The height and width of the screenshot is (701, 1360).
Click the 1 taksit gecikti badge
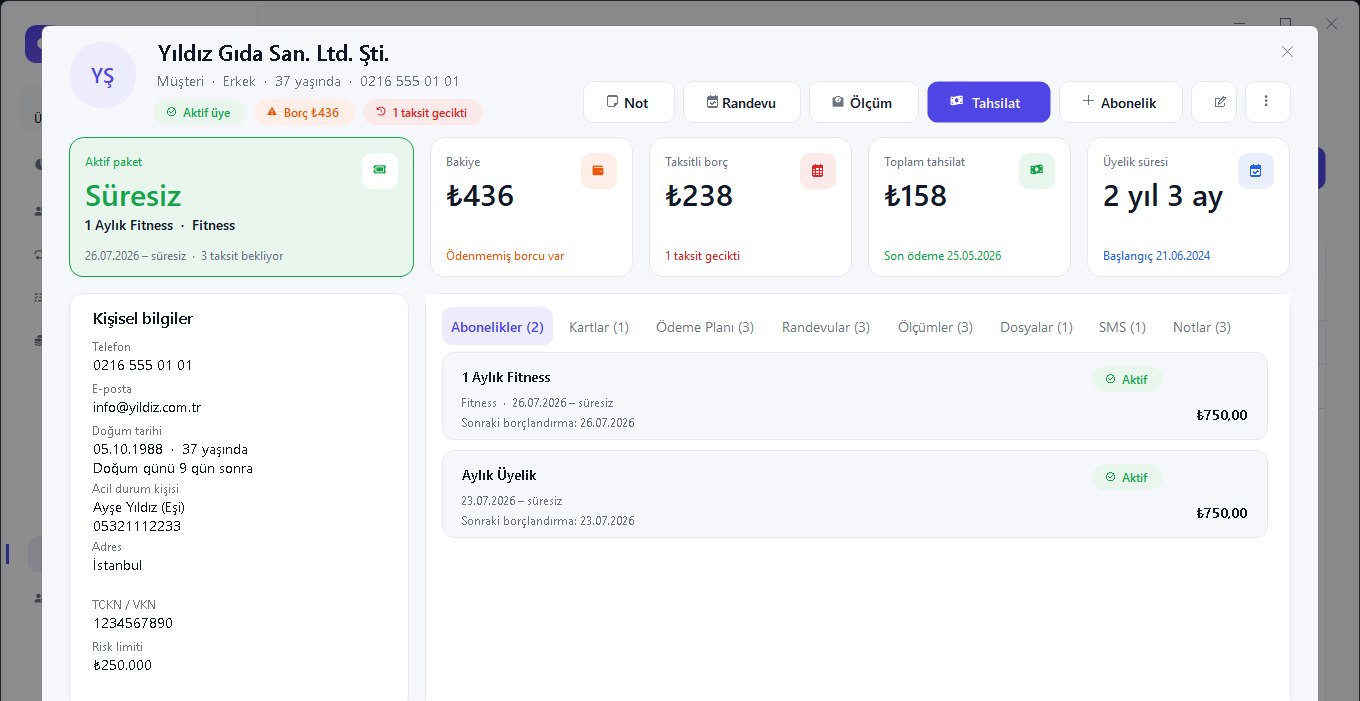tap(423, 113)
